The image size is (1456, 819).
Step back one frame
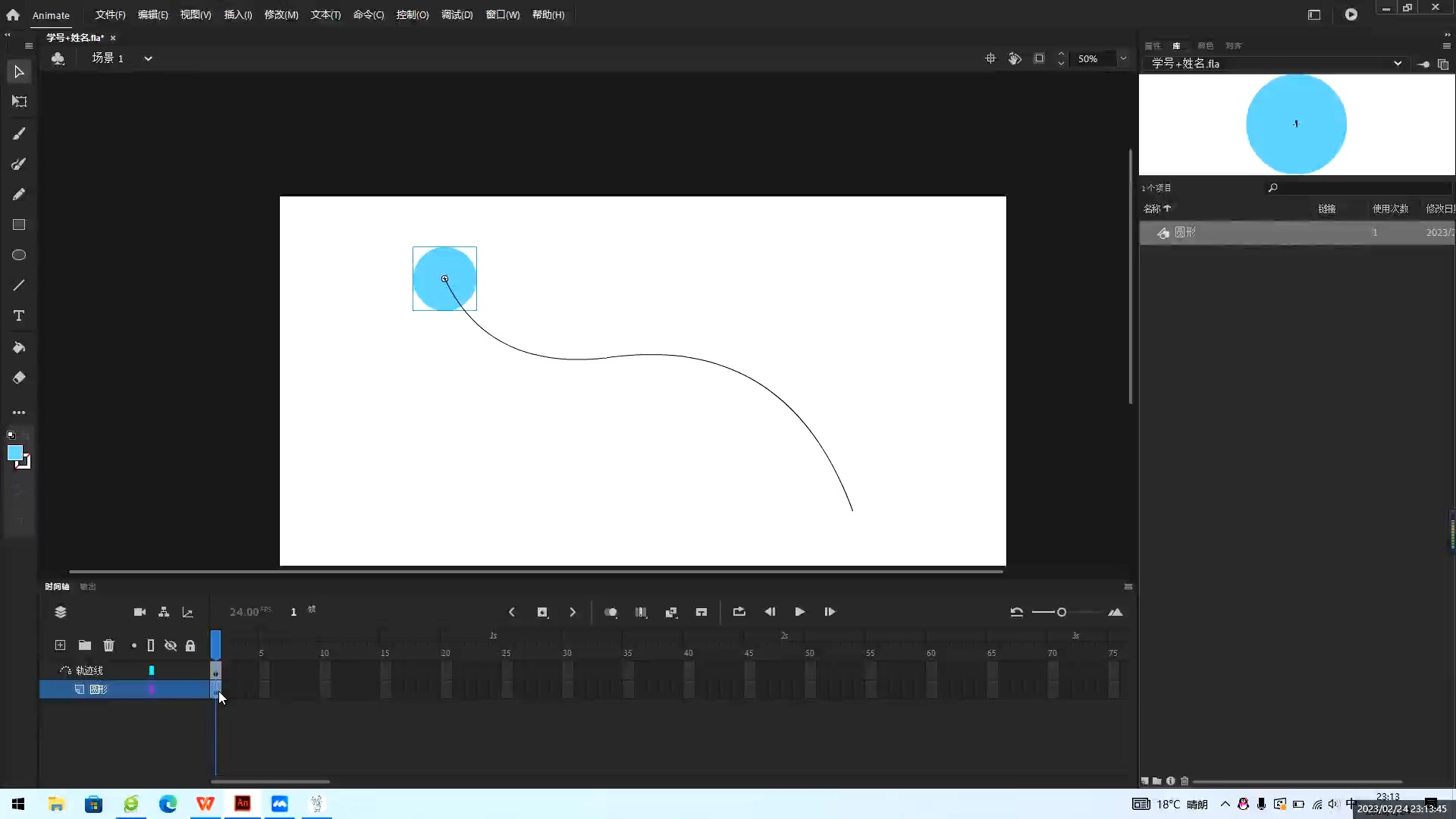[770, 612]
